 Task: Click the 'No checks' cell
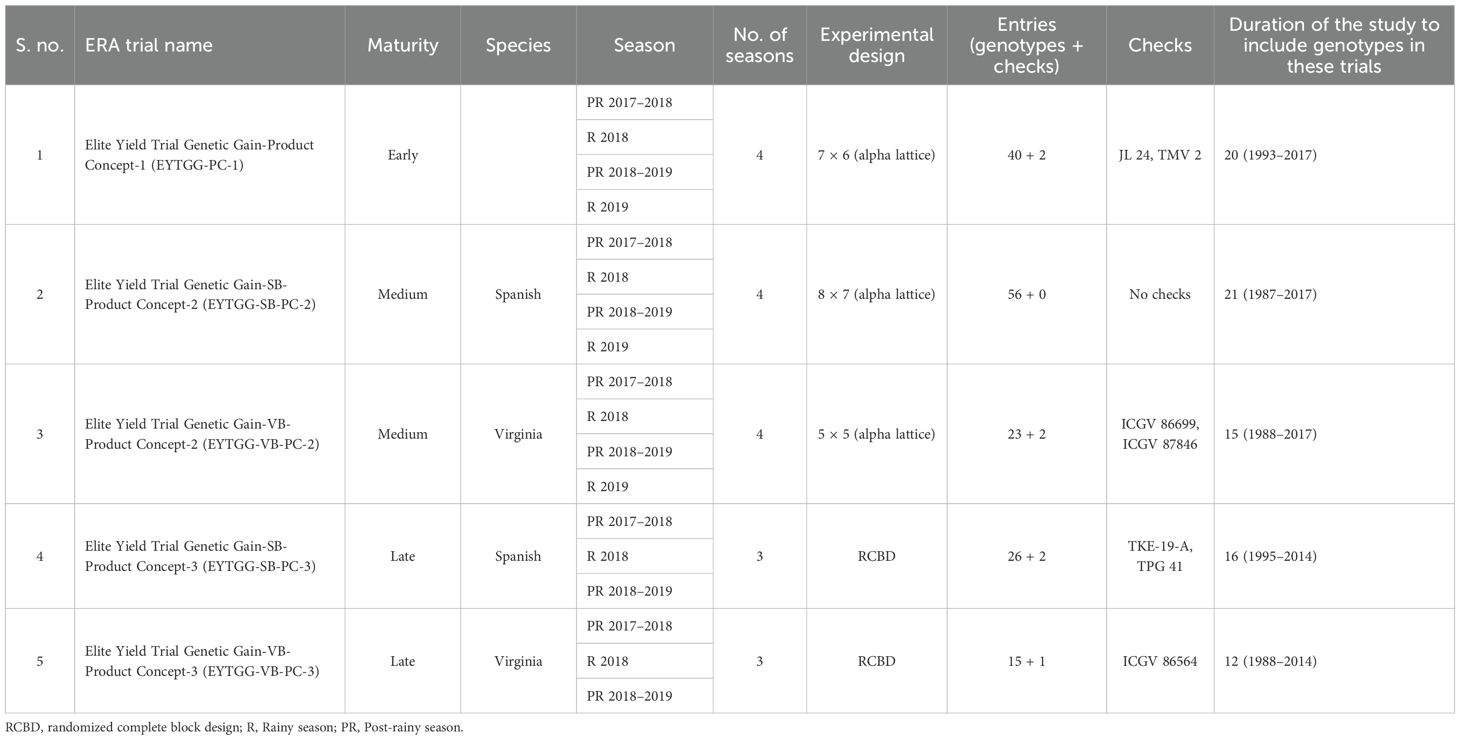tap(1159, 294)
